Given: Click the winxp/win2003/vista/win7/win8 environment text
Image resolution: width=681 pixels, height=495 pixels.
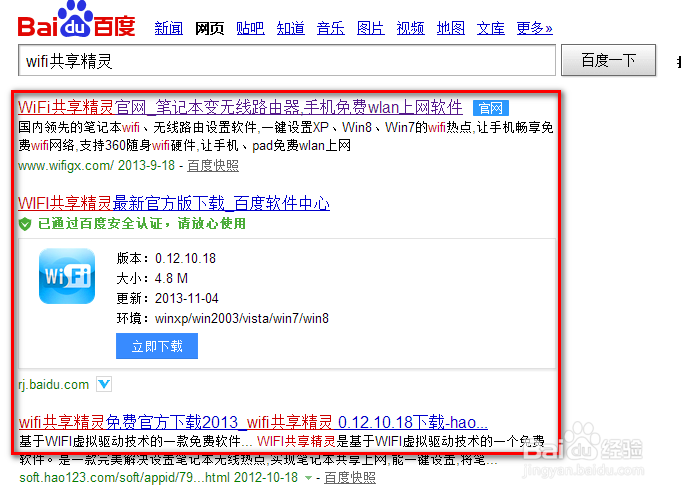Looking at the screenshot, I should (x=241, y=318).
